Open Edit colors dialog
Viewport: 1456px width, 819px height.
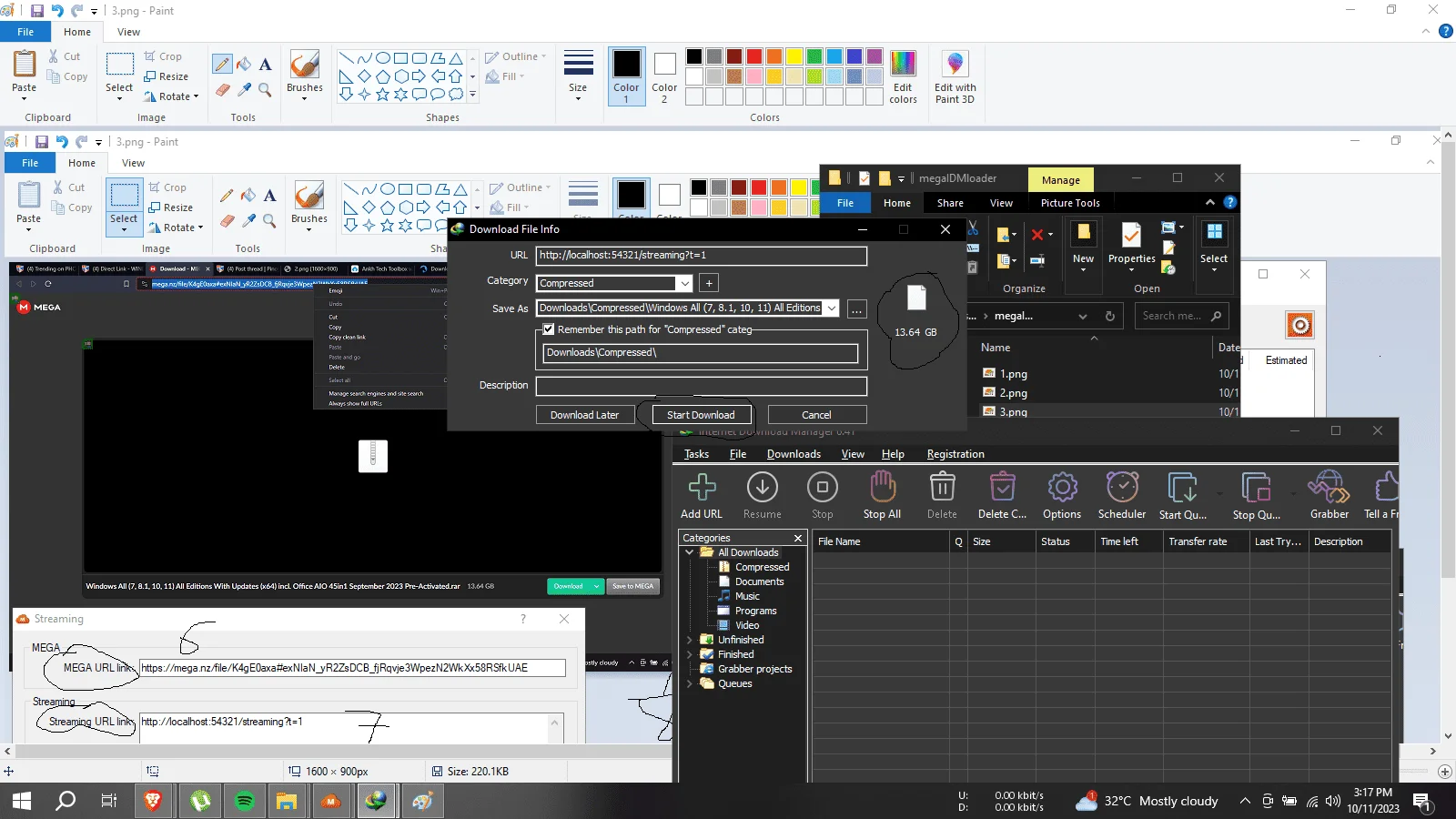click(x=903, y=77)
